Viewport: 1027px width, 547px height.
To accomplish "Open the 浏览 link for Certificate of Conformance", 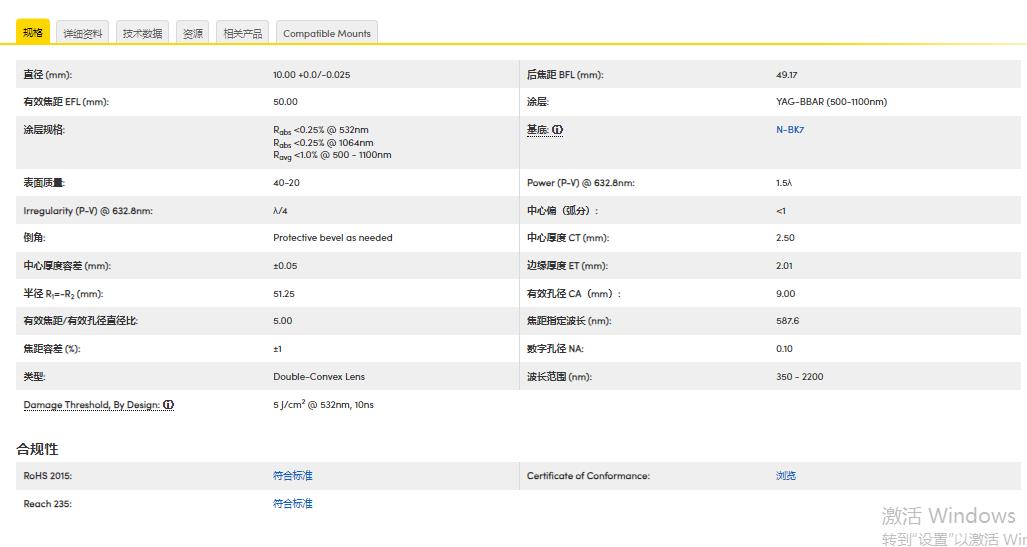I will tap(786, 476).
